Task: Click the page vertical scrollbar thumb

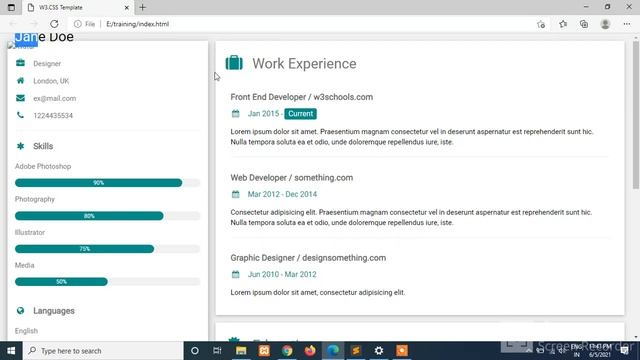Action: [636, 114]
